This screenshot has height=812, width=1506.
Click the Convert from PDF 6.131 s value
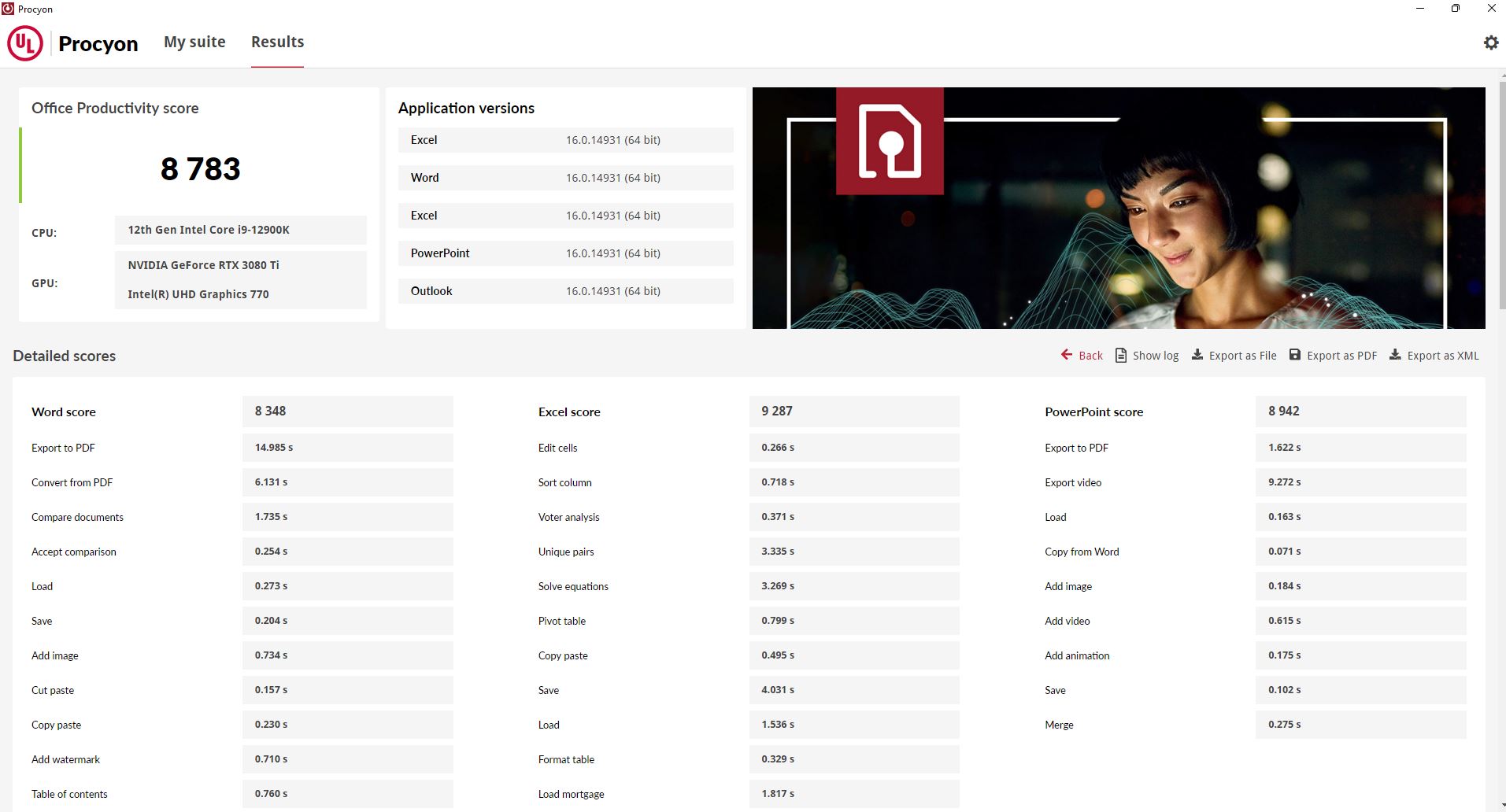(x=348, y=482)
